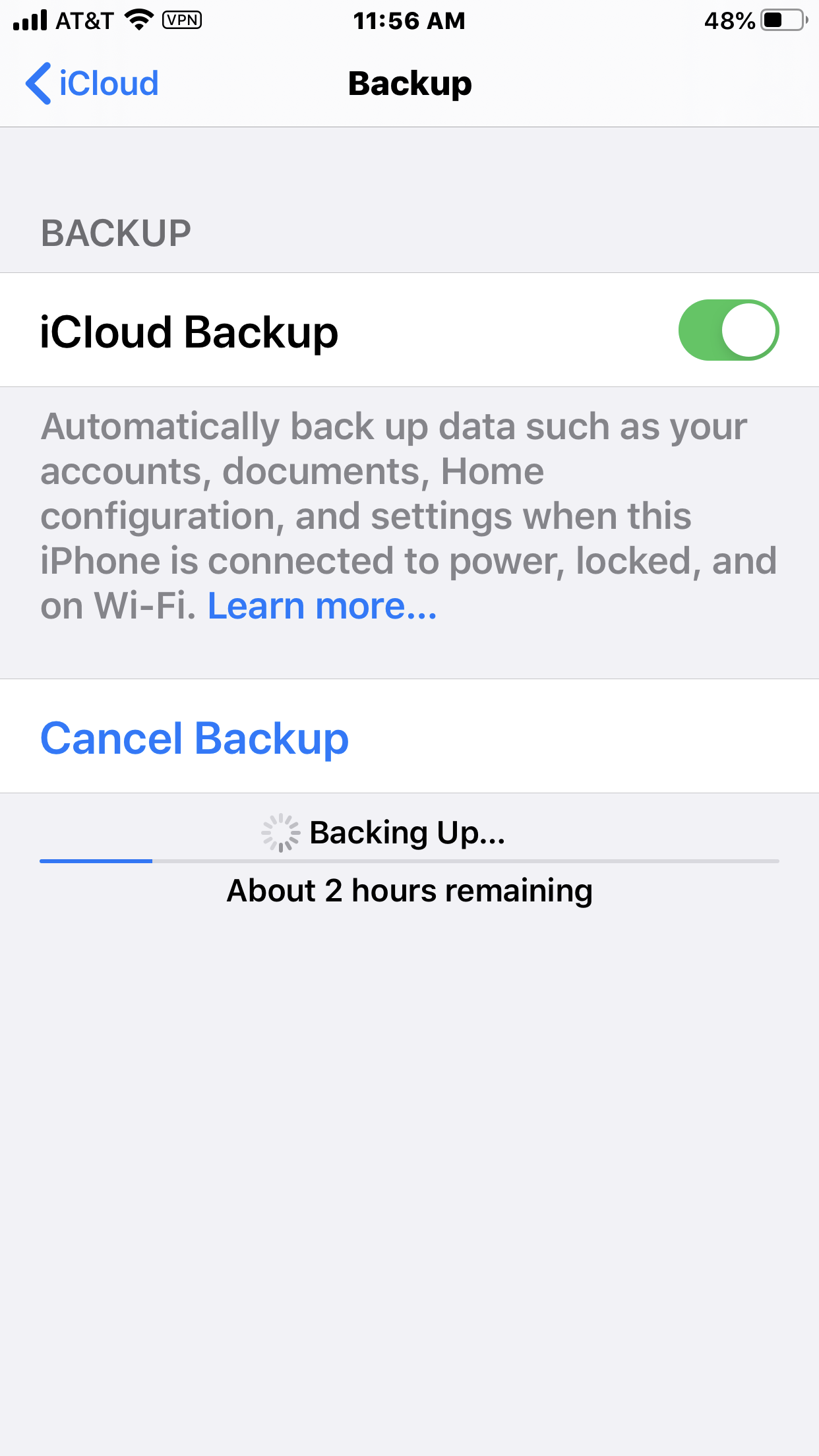Go back to iCloud settings
The image size is (819, 1456).
92,84
